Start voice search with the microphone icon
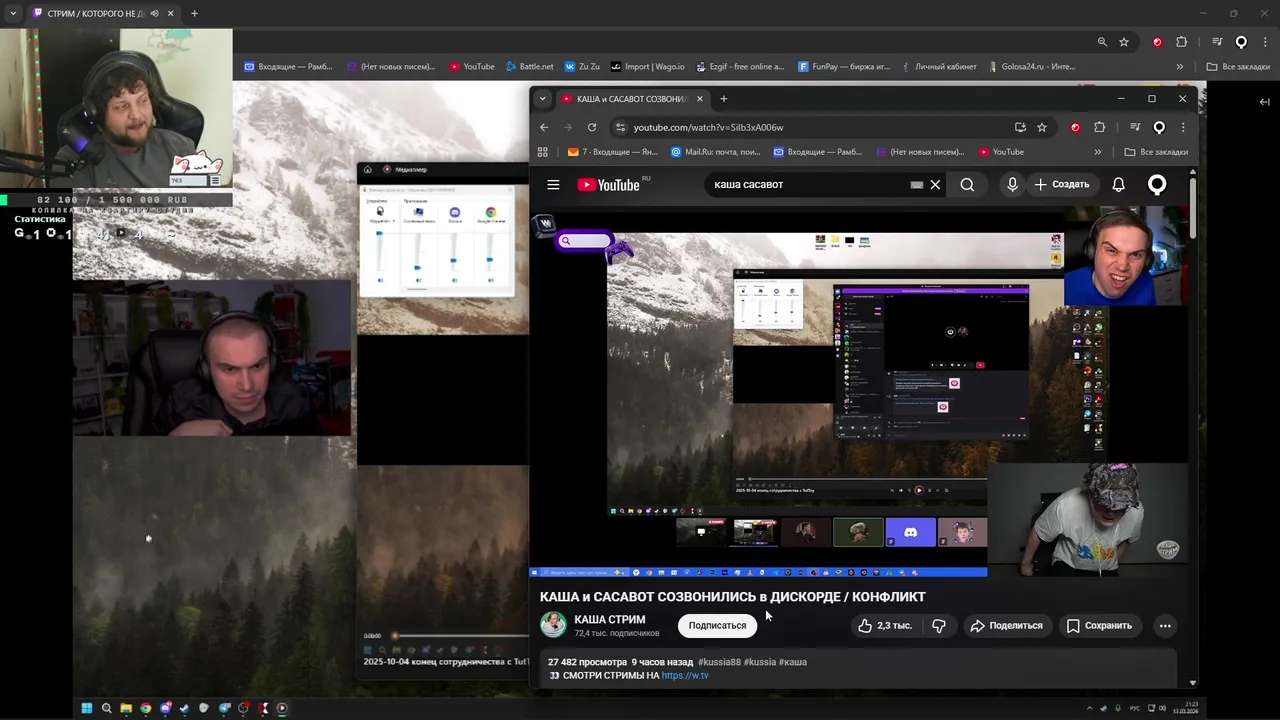The image size is (1280, 720). [1012, 184]
